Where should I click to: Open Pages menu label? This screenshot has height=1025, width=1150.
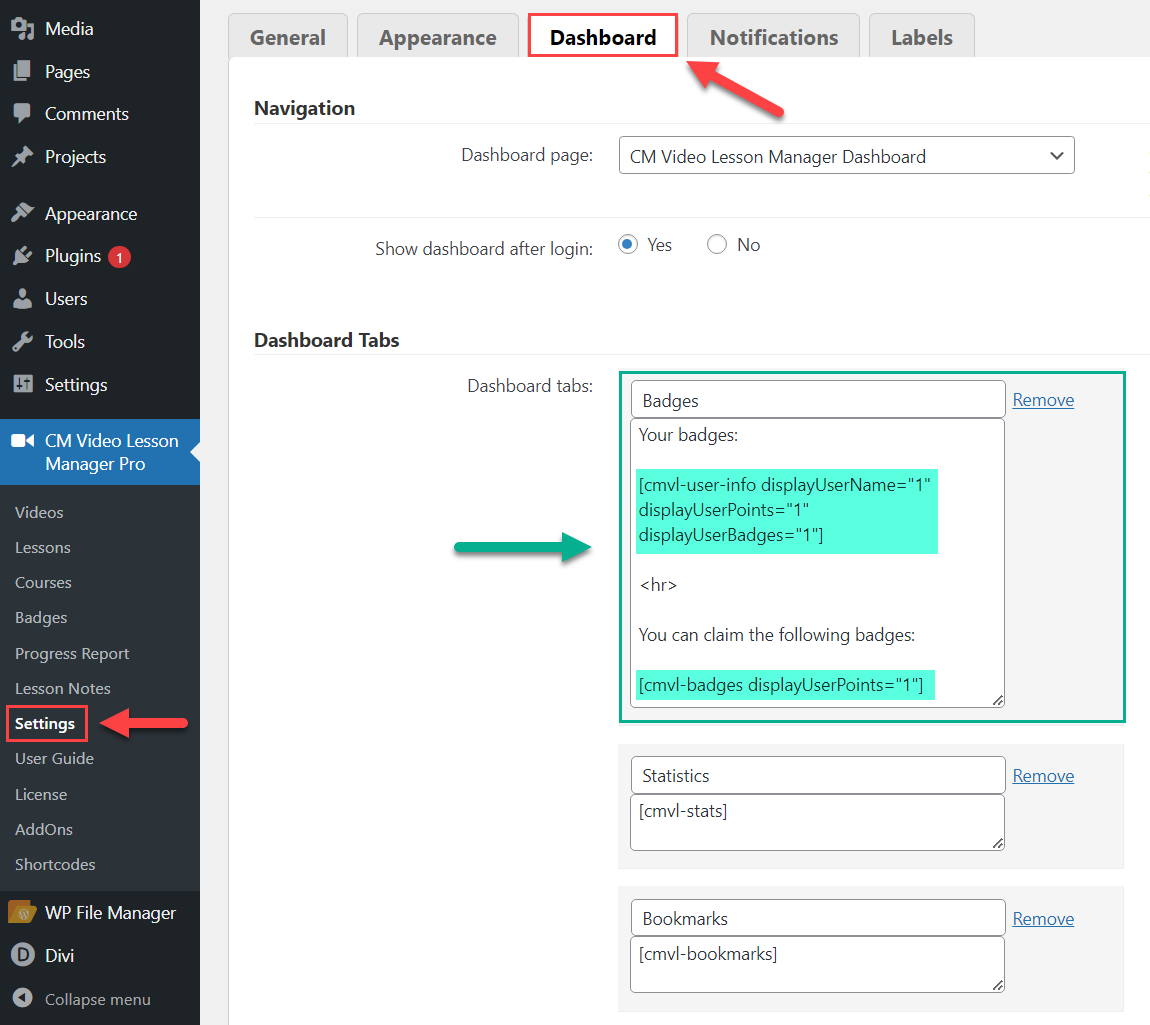point(67,72)
